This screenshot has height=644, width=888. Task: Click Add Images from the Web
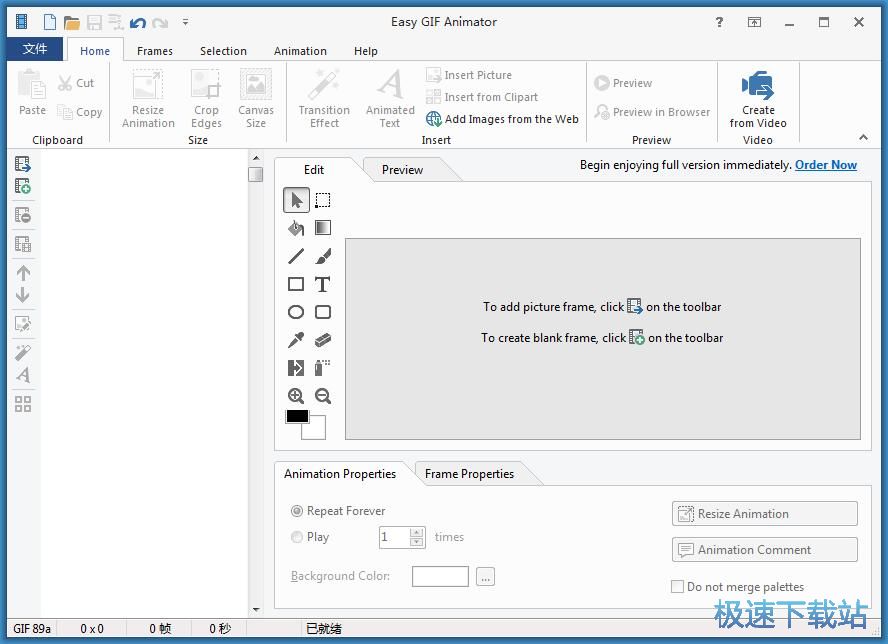pyautogui.click(x=502, y=119)
